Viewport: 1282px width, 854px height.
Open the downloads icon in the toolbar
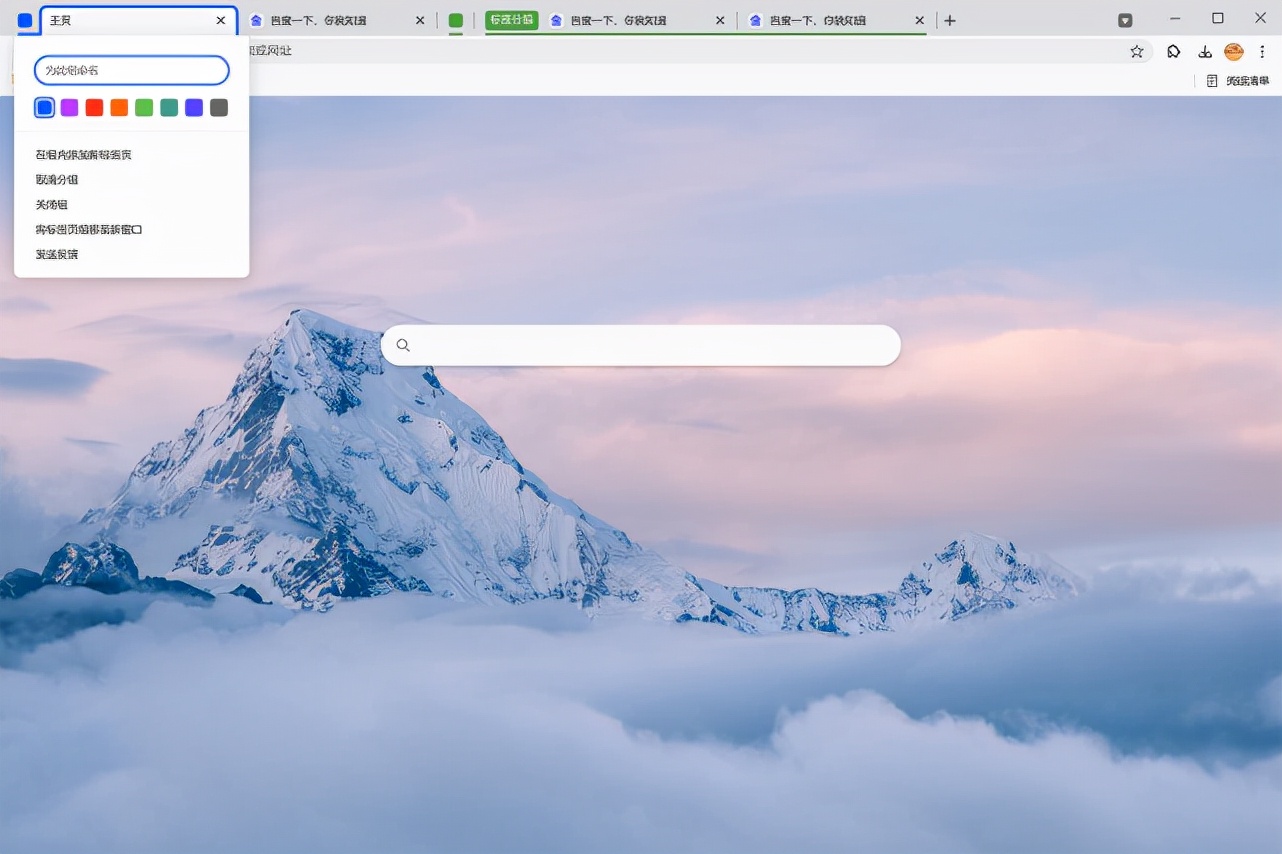click(1205, 51)
